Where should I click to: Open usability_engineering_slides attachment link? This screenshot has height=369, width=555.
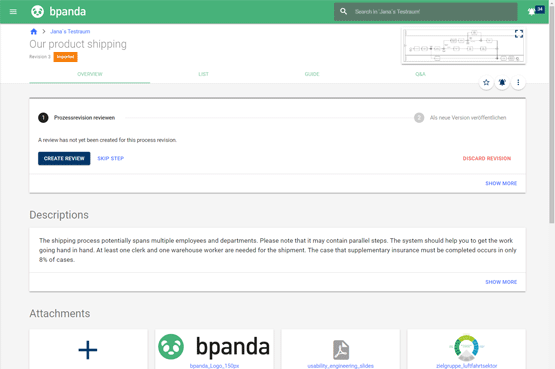tap(341, 366)
